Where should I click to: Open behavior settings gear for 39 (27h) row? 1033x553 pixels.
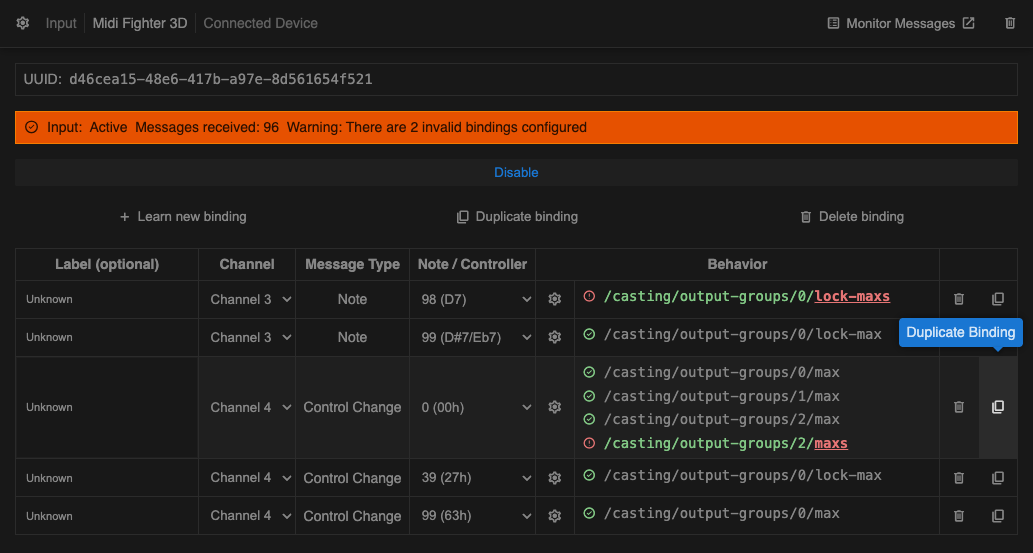pos(555,478)
